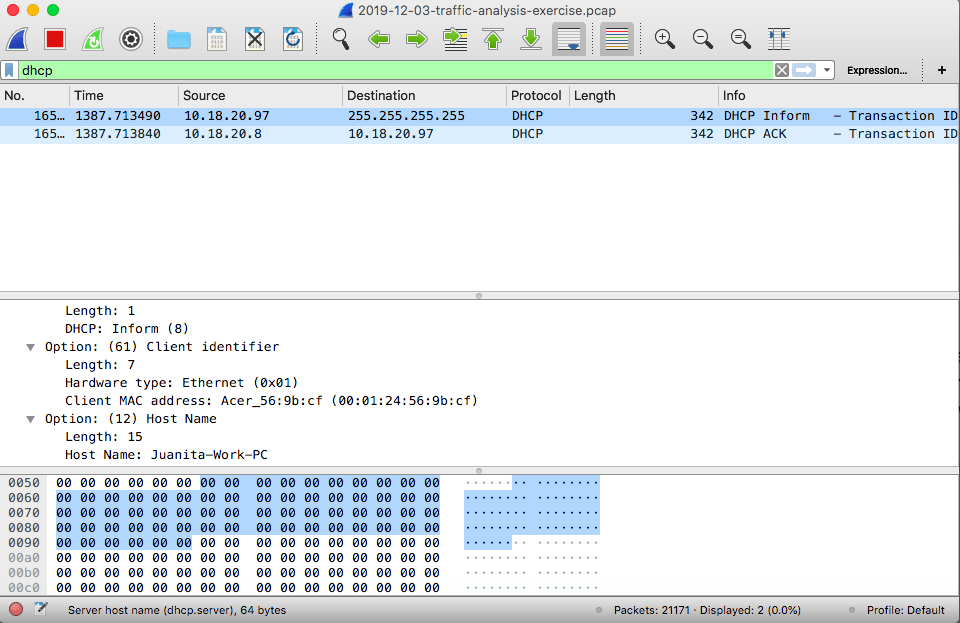
Task: Open recent filters dropdown arrow
Action: coord(827,70)
